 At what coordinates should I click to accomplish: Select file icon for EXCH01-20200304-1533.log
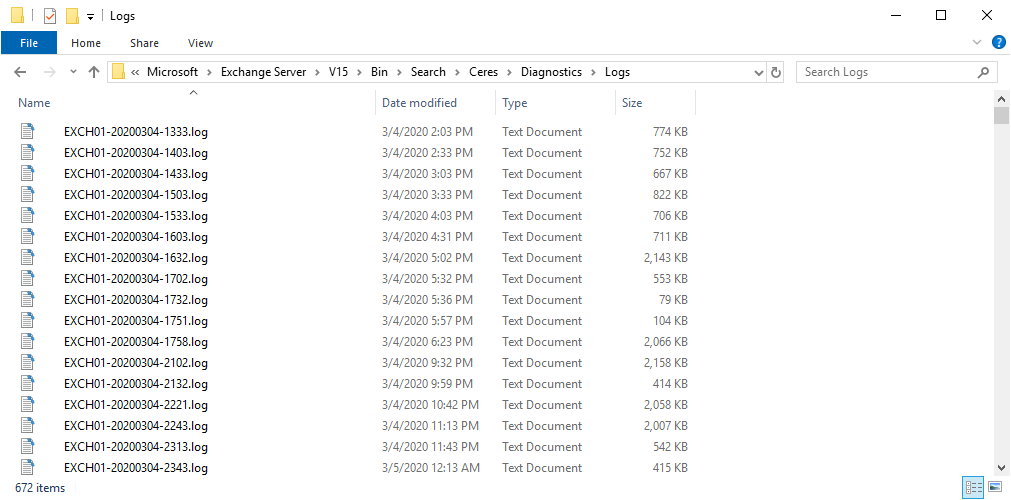click(x=27, y=215)
